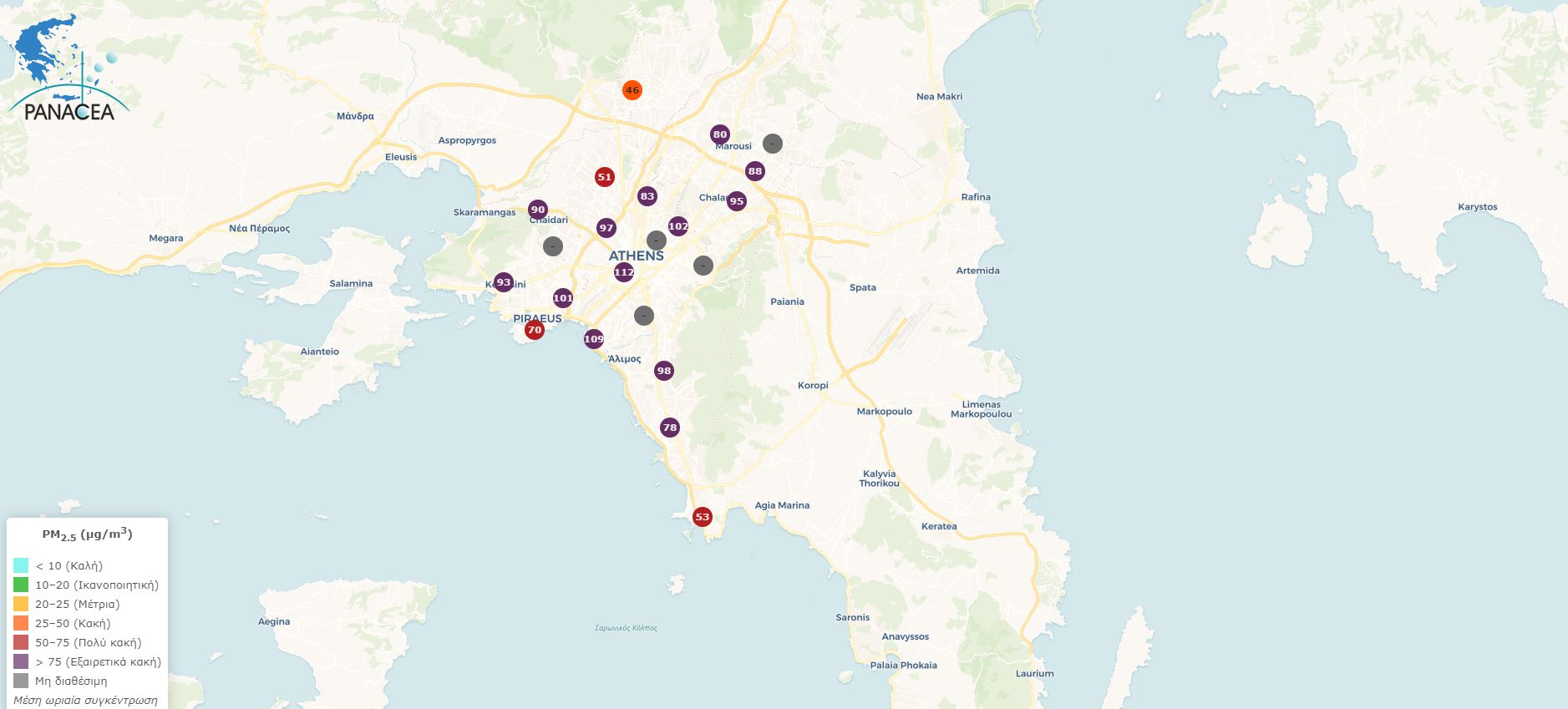Screen dimensions: 1568x709
Task: Select the red station marker reading 51
Action: (605, 177)
